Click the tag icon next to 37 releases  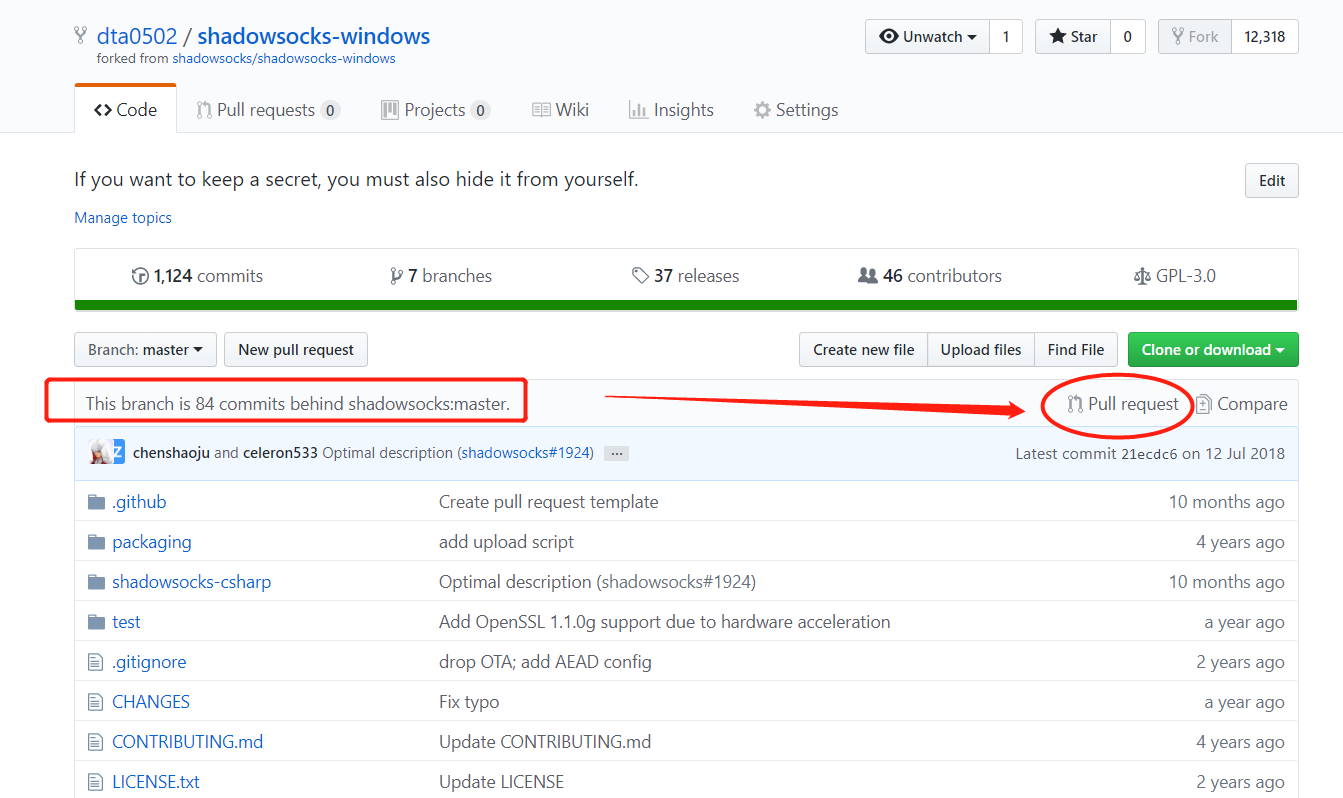(641, 275)
